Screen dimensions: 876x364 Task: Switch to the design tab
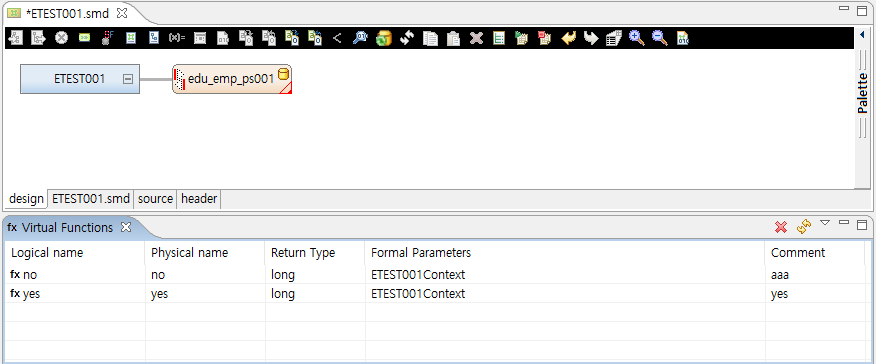pyautogui.click(x=26, y=199)
